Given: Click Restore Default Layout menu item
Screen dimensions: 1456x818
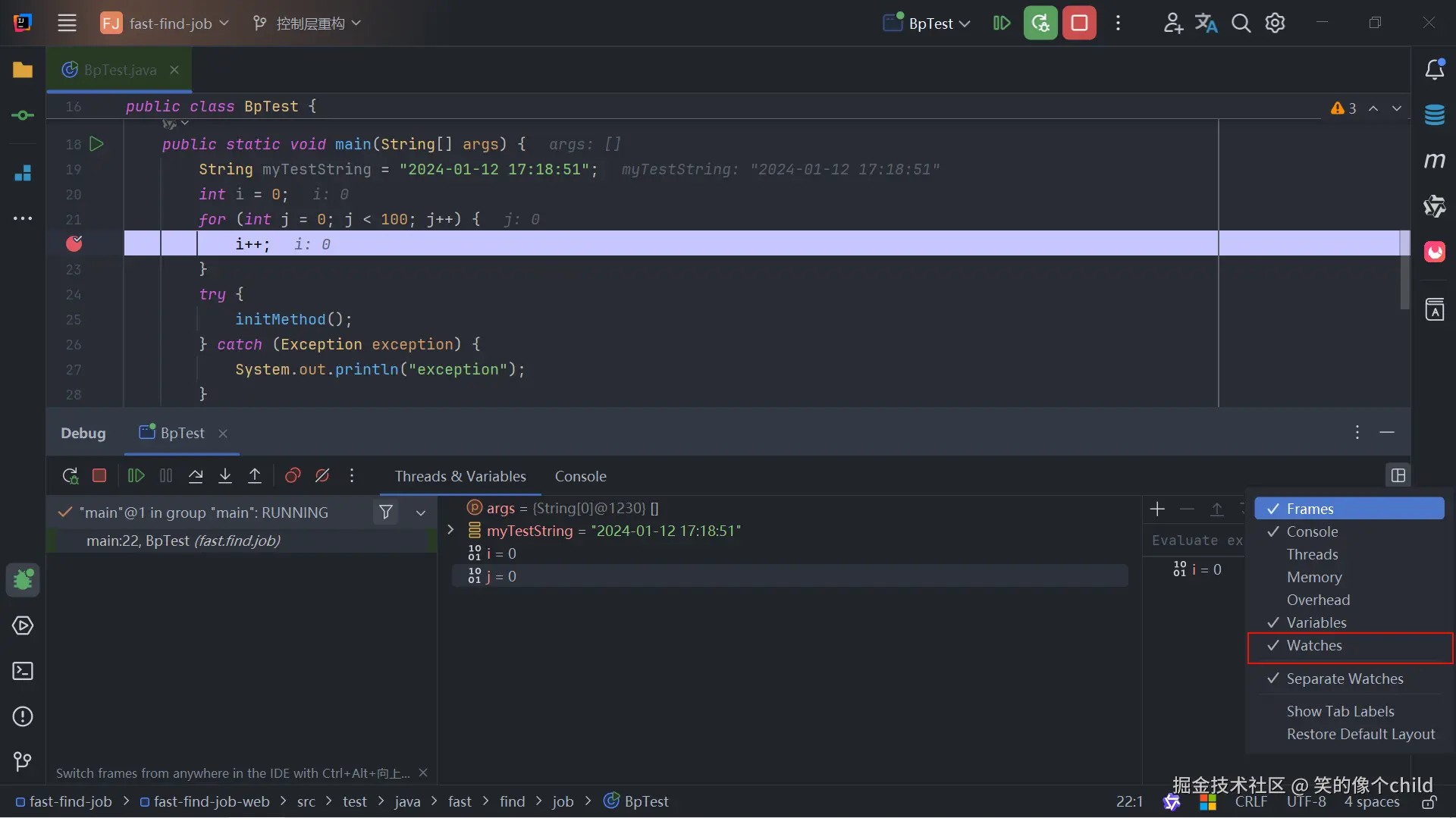Looking at the screenshot, I should (1349, 734).
